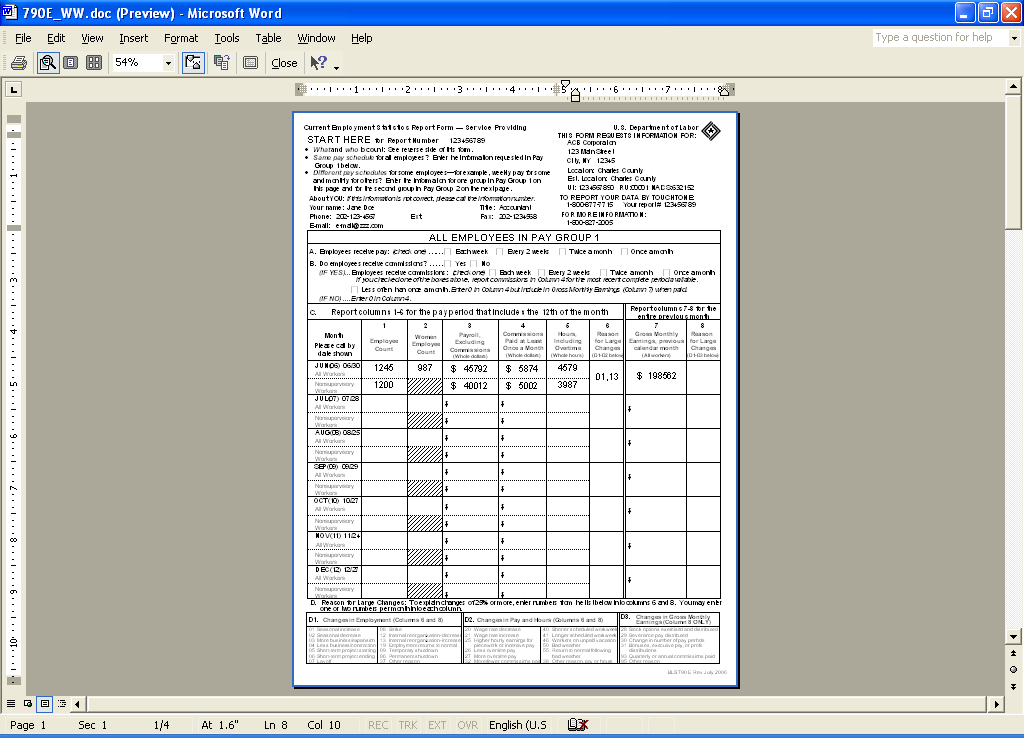
Task: Click the 'Type a question for help' box
Action: coord(940,37)
